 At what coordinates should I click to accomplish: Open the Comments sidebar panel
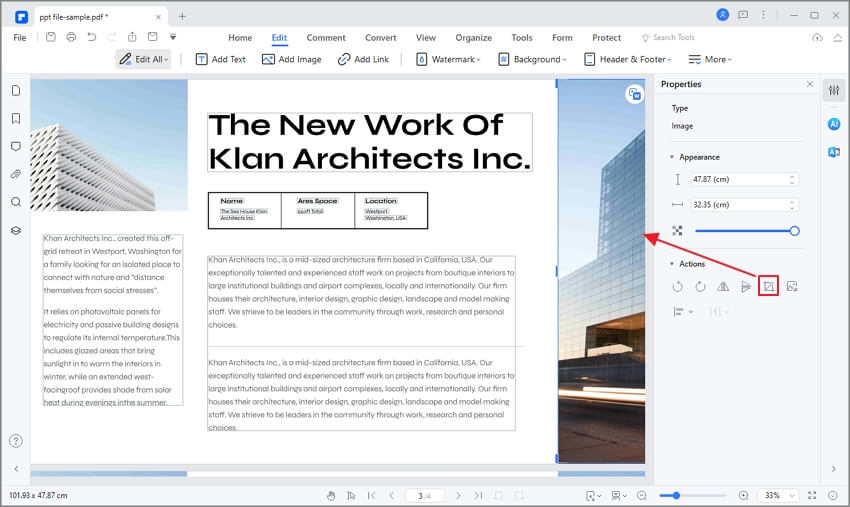(x=16, y=146)
